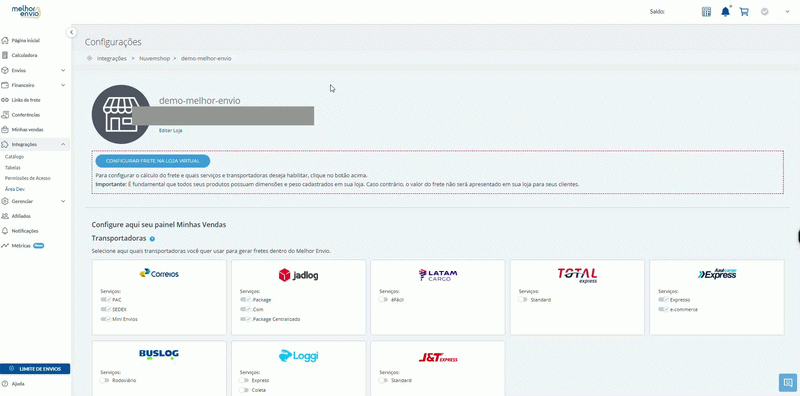Enable the Total Express Standard service
The height and width of the screenshot is (396, 800).
tap(522, 300)
